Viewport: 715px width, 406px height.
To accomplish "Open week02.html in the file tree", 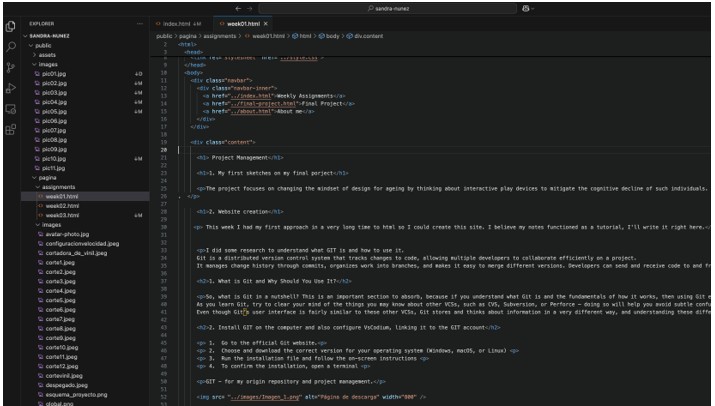I will pos(62,206).
